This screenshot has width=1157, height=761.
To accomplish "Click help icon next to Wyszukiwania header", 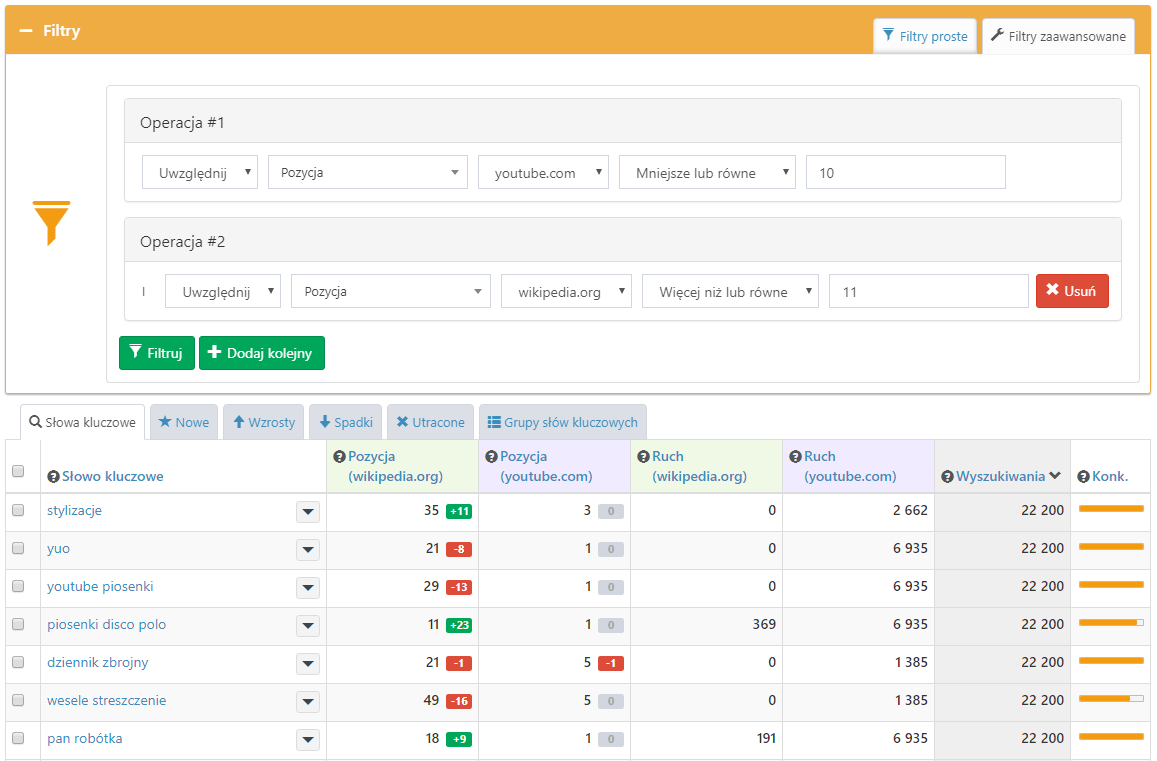I will point(947,477).
